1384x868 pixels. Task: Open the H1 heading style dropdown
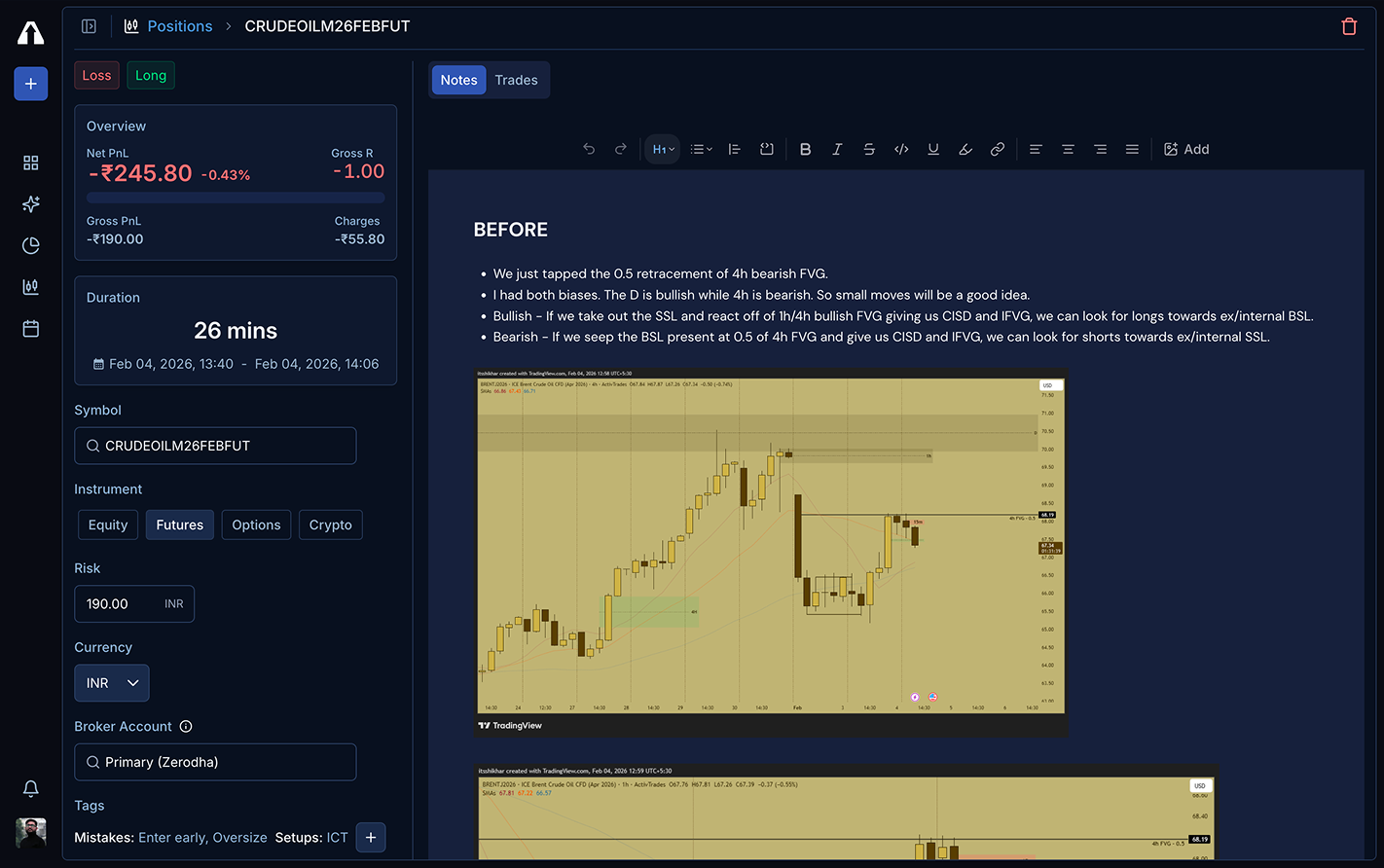click(x=662, y=148)
